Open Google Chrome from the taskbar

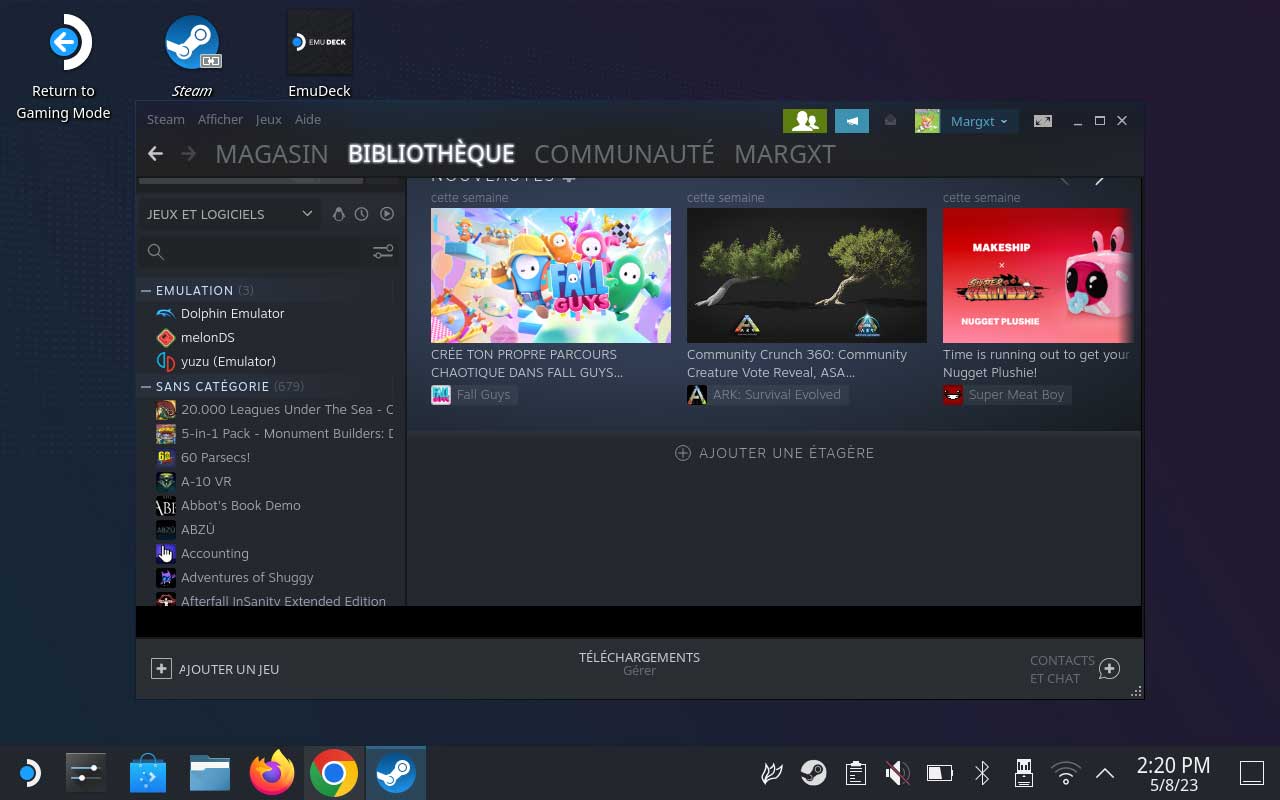334,774
